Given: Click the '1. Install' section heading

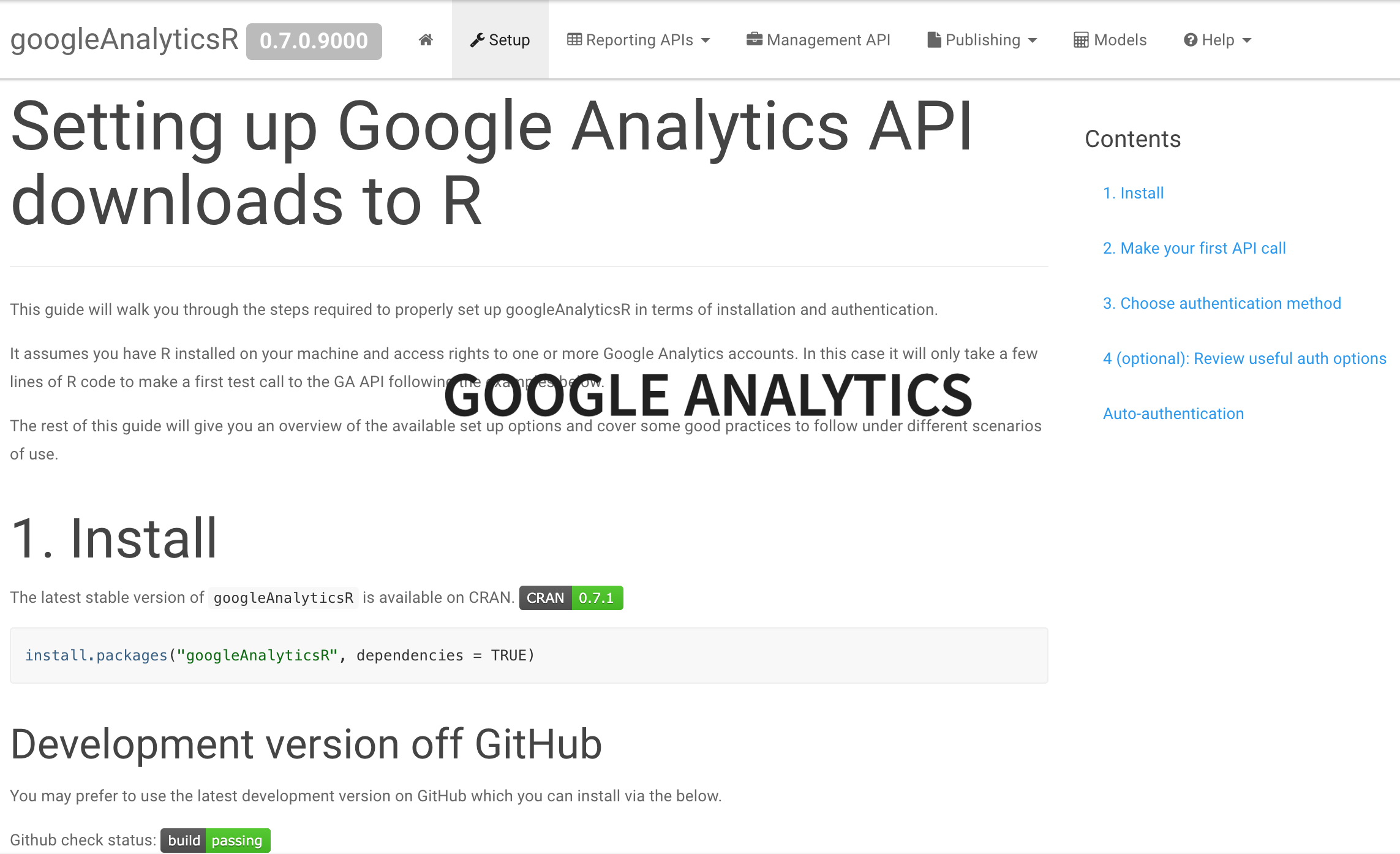Looking at the screenshot, I should tap(114, 538).
